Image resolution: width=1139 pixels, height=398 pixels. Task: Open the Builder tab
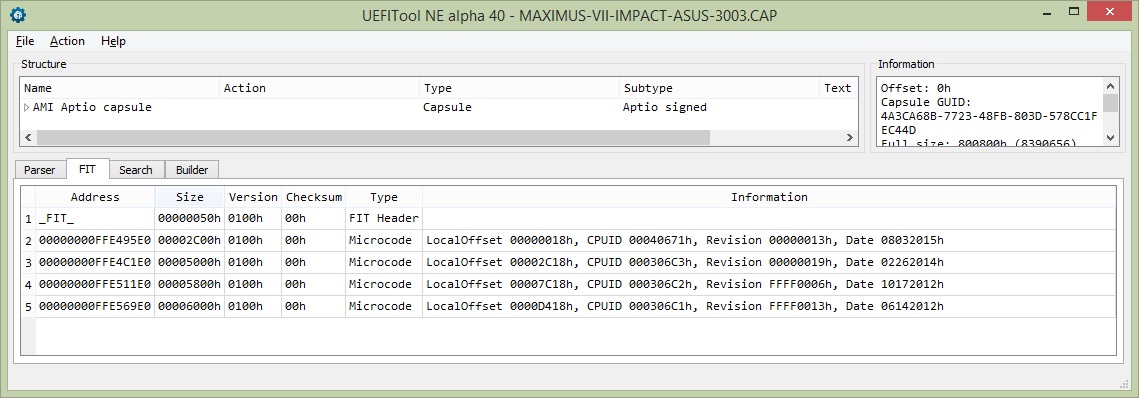[192, 170]
